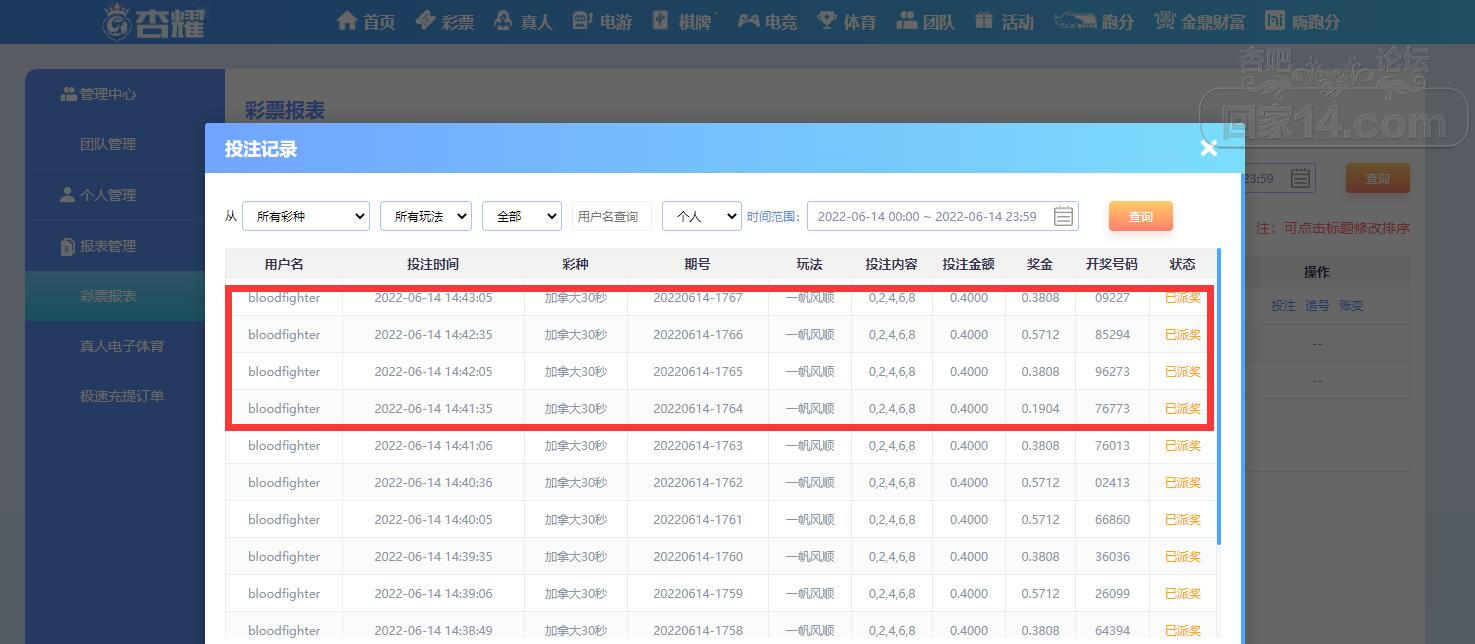Click draw number 36036
This screenshot has width=1475, height=644.
(x=1112, y=557)
